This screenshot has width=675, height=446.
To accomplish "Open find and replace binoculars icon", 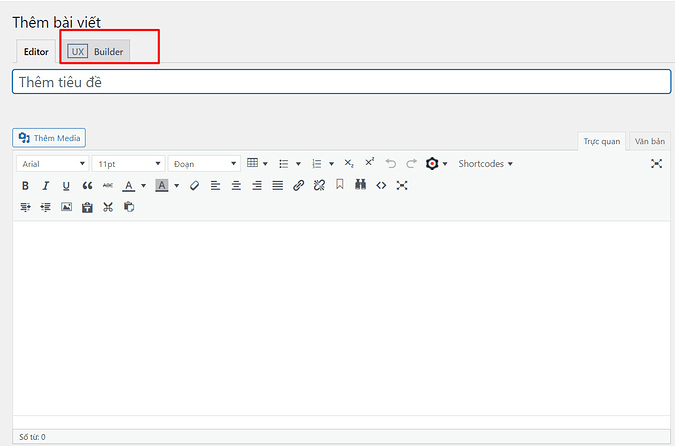I will [360, 186].
